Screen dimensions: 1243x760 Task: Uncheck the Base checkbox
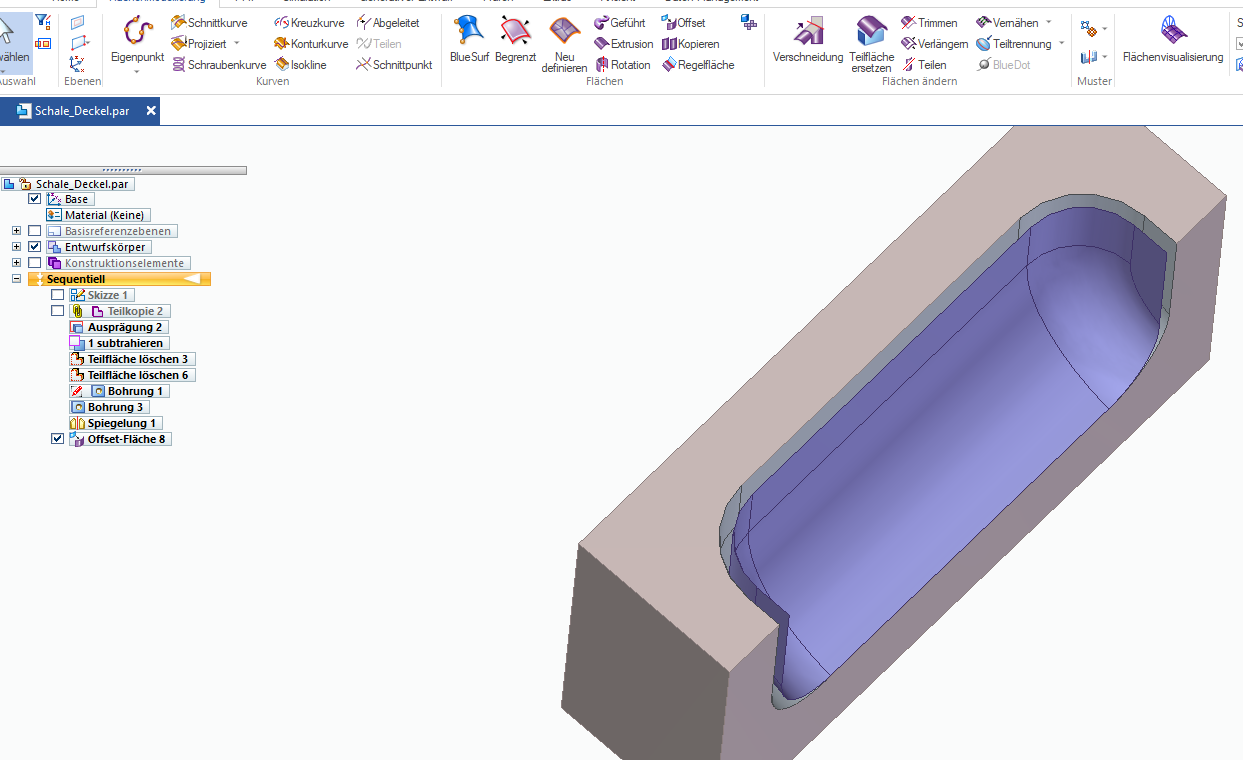(x=35, y=199)
